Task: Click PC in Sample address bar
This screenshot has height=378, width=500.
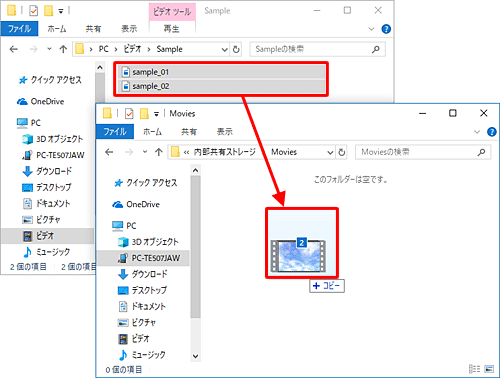Action: [104, 49]
